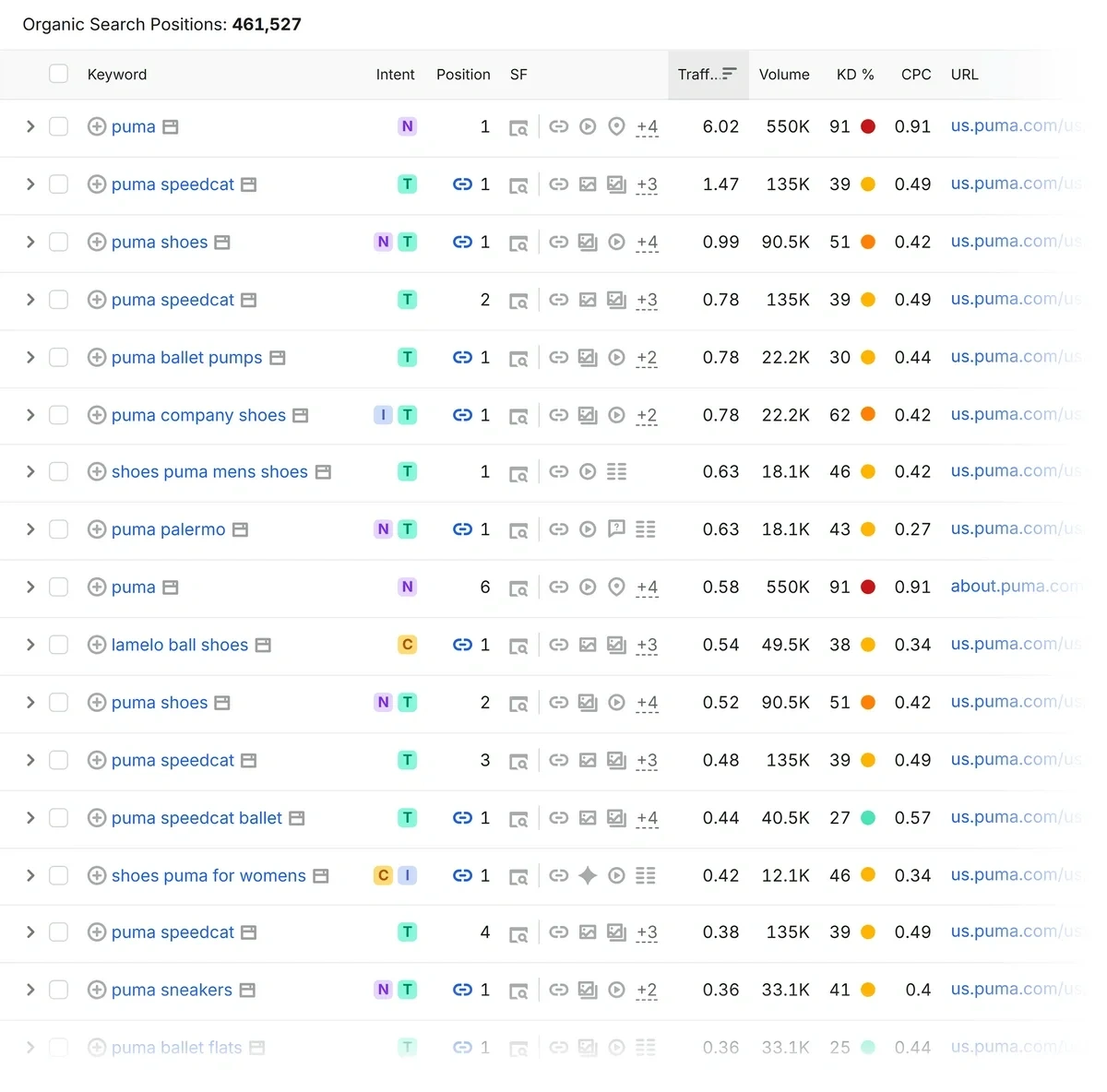Click the image pack icon in puma company shoes SF column

588,415
